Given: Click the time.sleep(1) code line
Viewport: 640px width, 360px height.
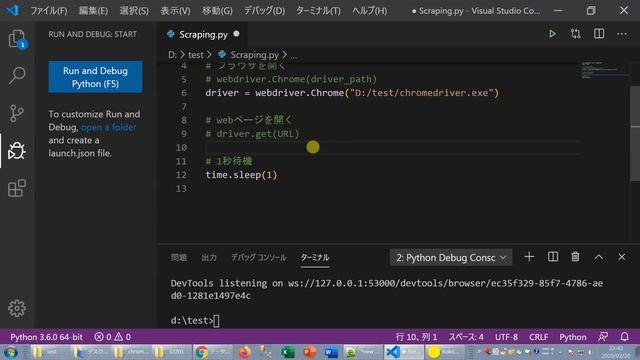Looking at the screenshot, I should 241,175.
